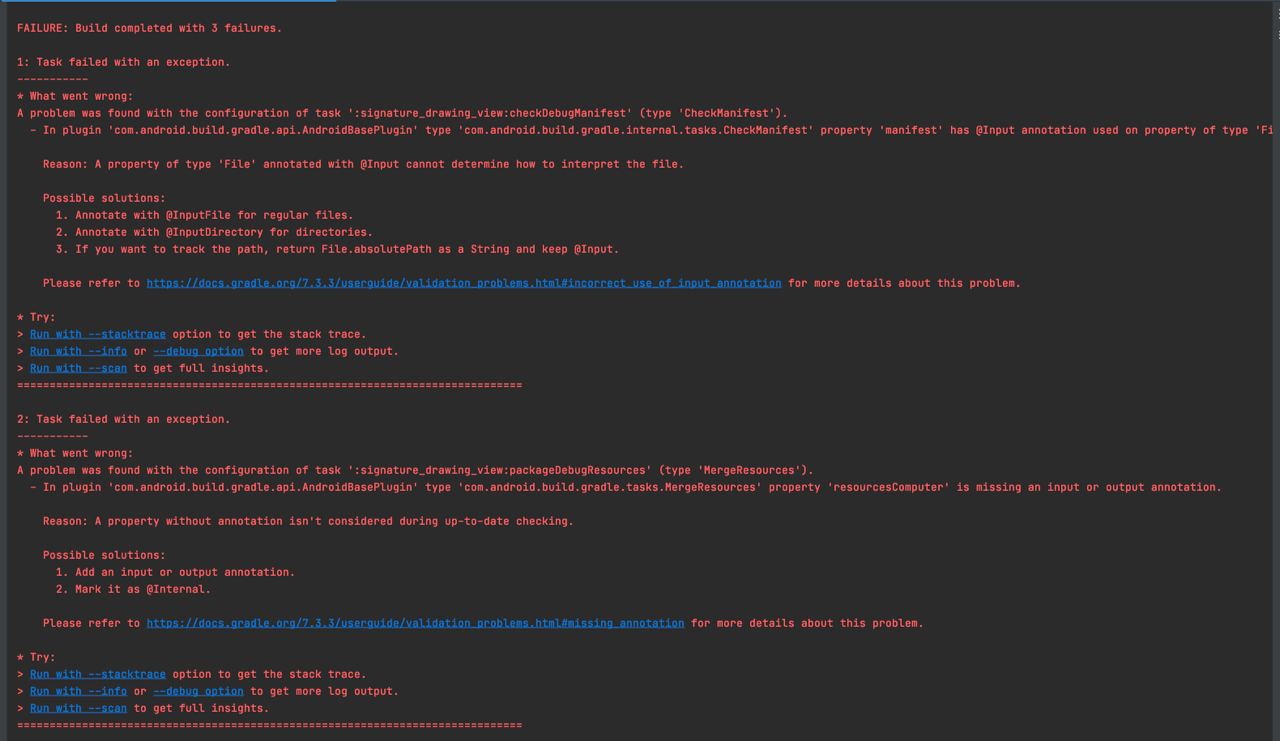Click the '1: Task failed with an exception' heading
This screenshot has height=741, width=1280.
click(x=123, y=62)
